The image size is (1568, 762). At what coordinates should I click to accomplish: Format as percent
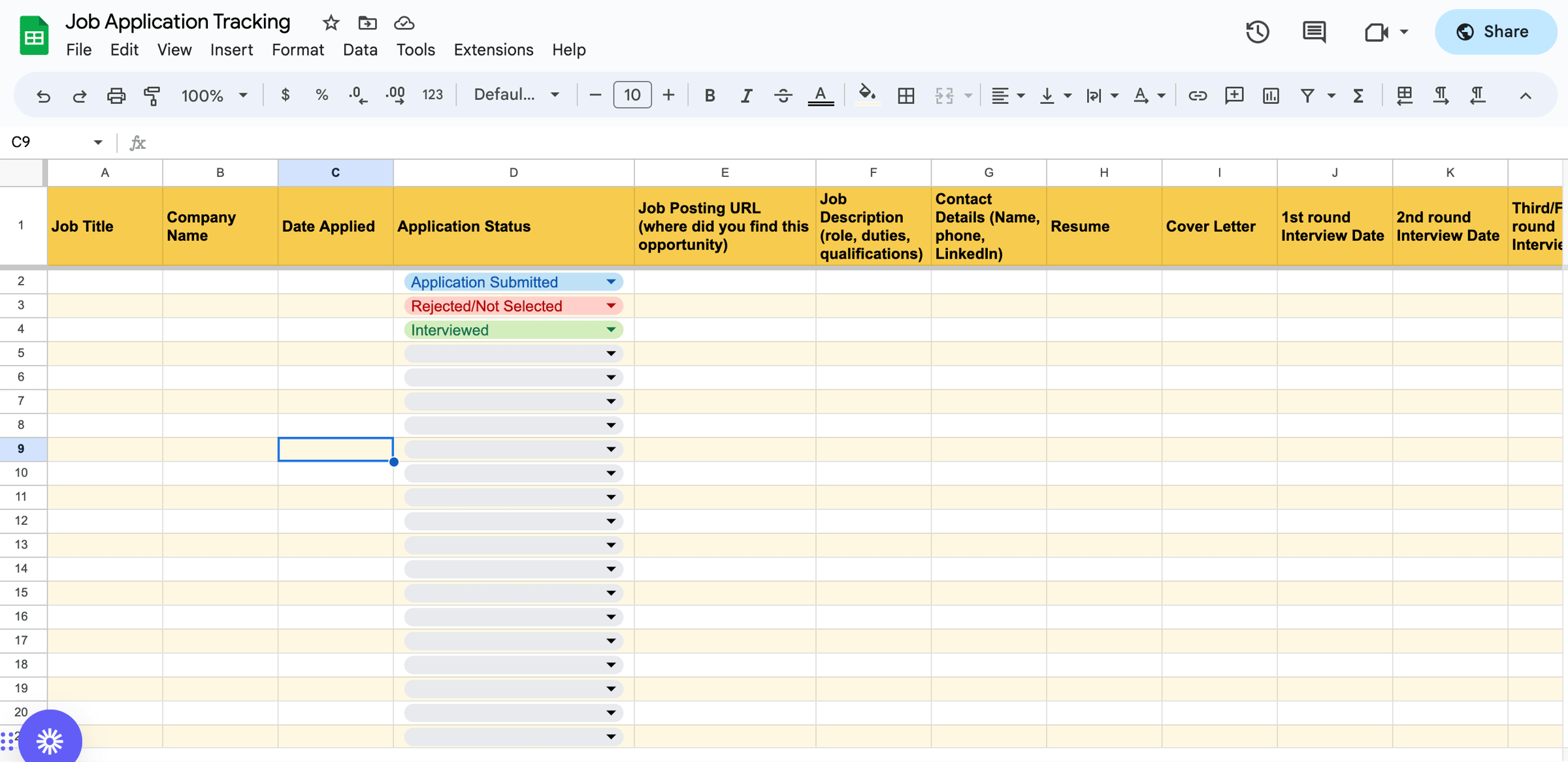[321, 95]
